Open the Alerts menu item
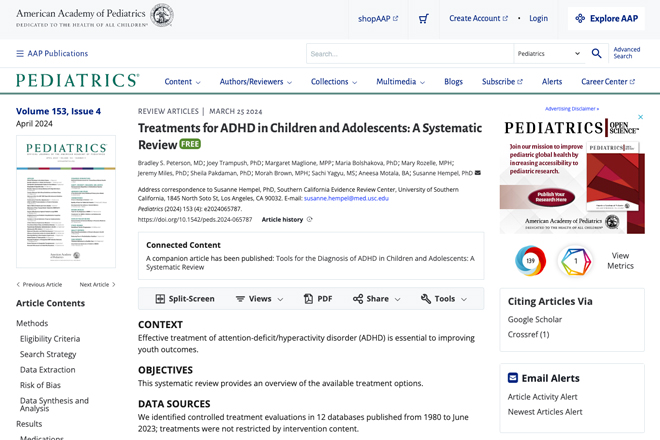 [552, 82]
